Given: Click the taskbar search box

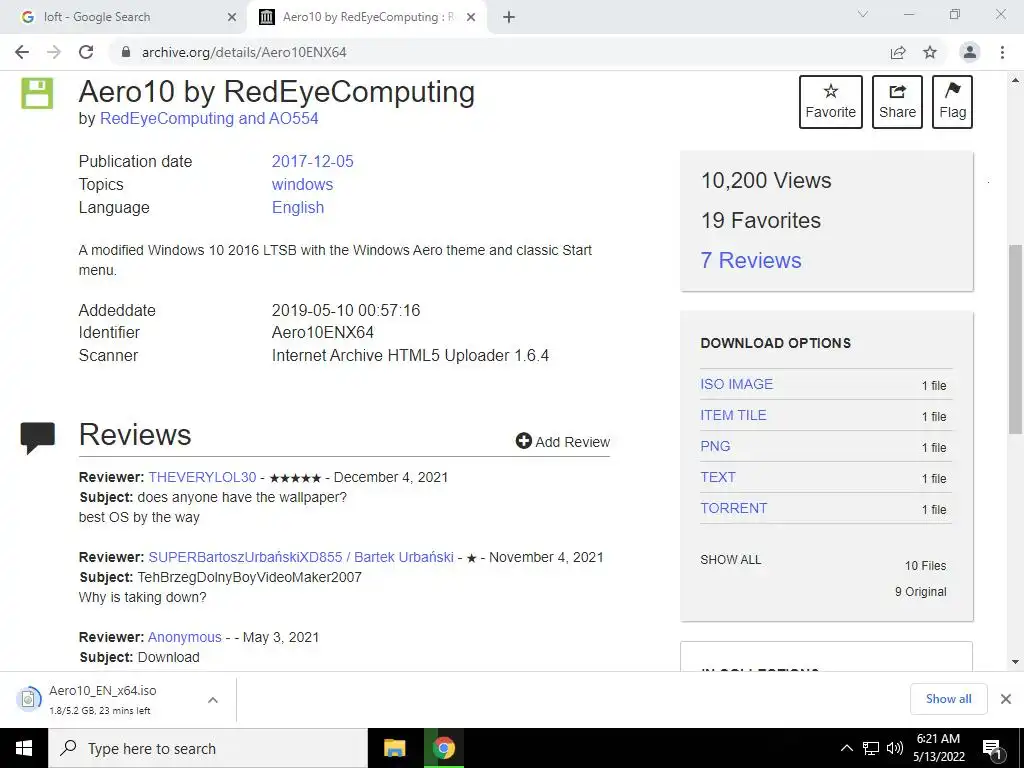Looking at the screenshot, I should (x=208, y=748).
